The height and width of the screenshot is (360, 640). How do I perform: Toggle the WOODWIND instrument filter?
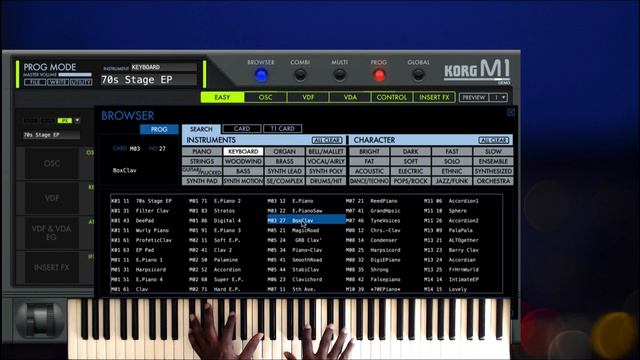point(243,161)
